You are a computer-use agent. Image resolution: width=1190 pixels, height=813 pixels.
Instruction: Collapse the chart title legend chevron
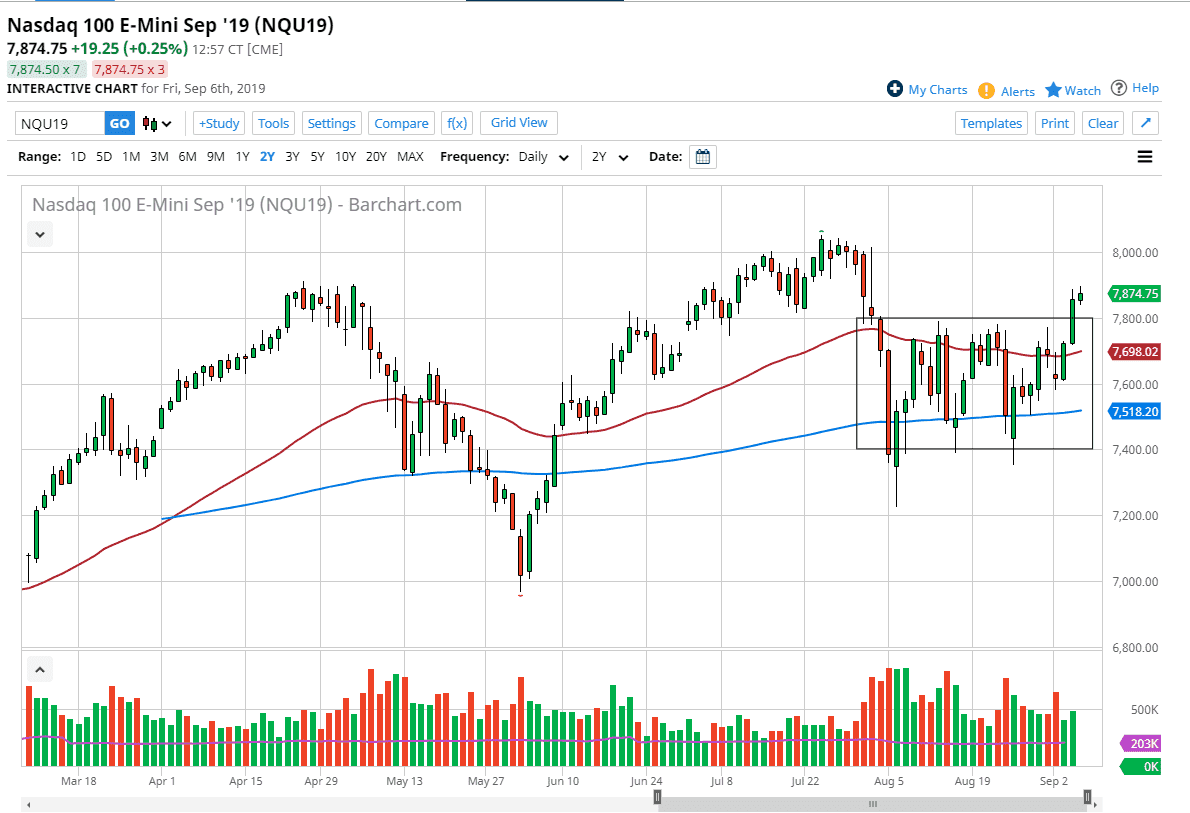pyautogui.click(x=39, y=234)
